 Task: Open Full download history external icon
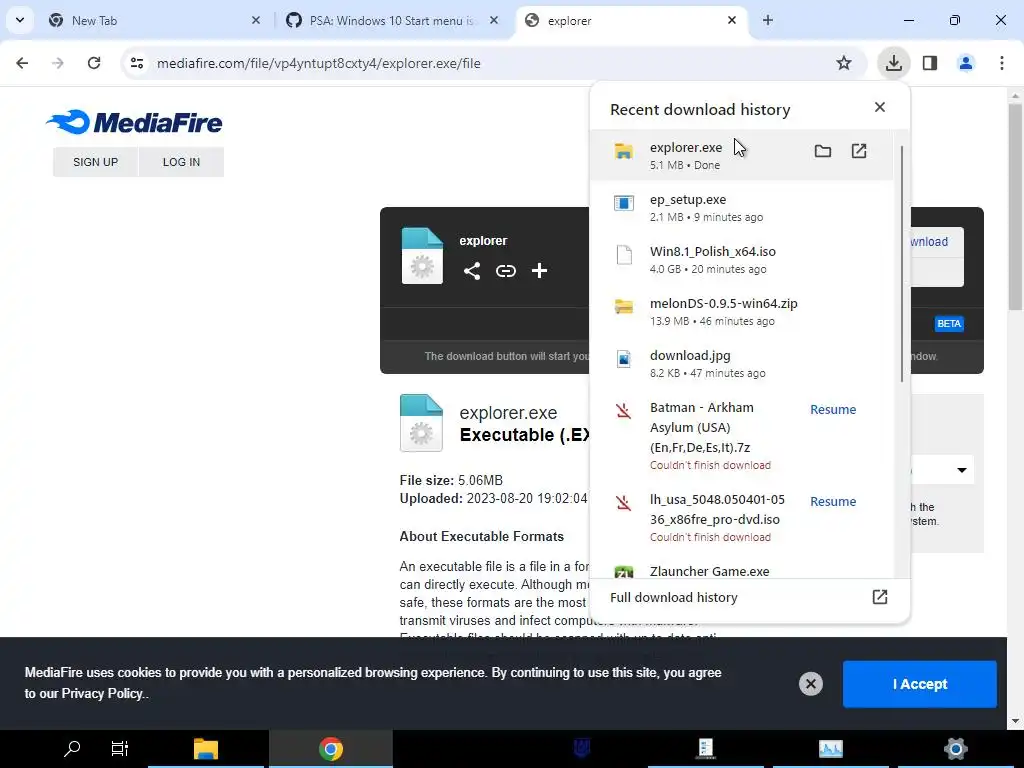point(880,597)
